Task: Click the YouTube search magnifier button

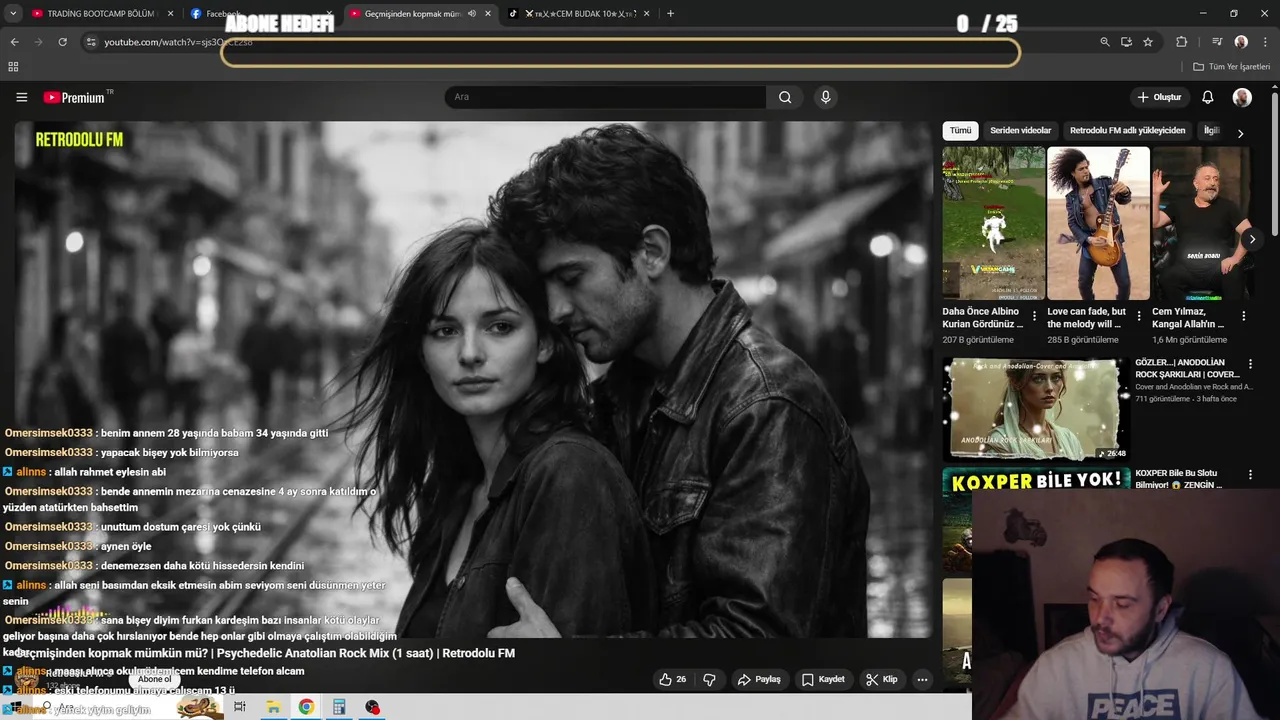Action: (x=785, y=97)
